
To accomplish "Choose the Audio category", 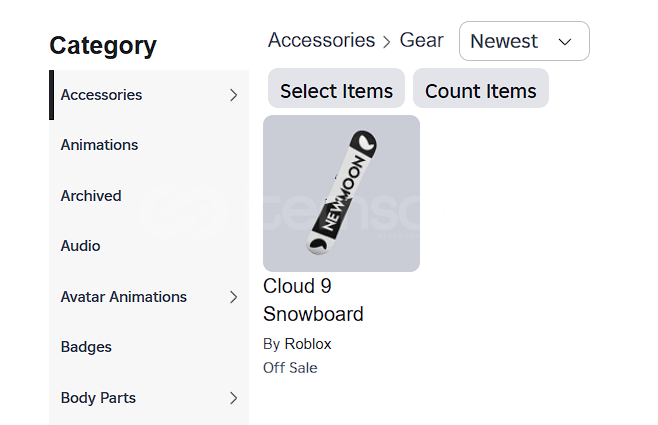I will pyautogui.click(x=80, y=246).
